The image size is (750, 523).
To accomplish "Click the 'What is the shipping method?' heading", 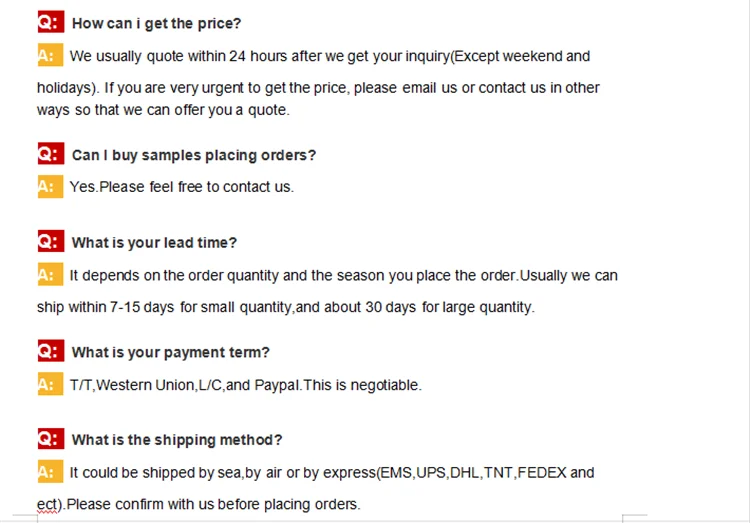I will tap(177, 440).
